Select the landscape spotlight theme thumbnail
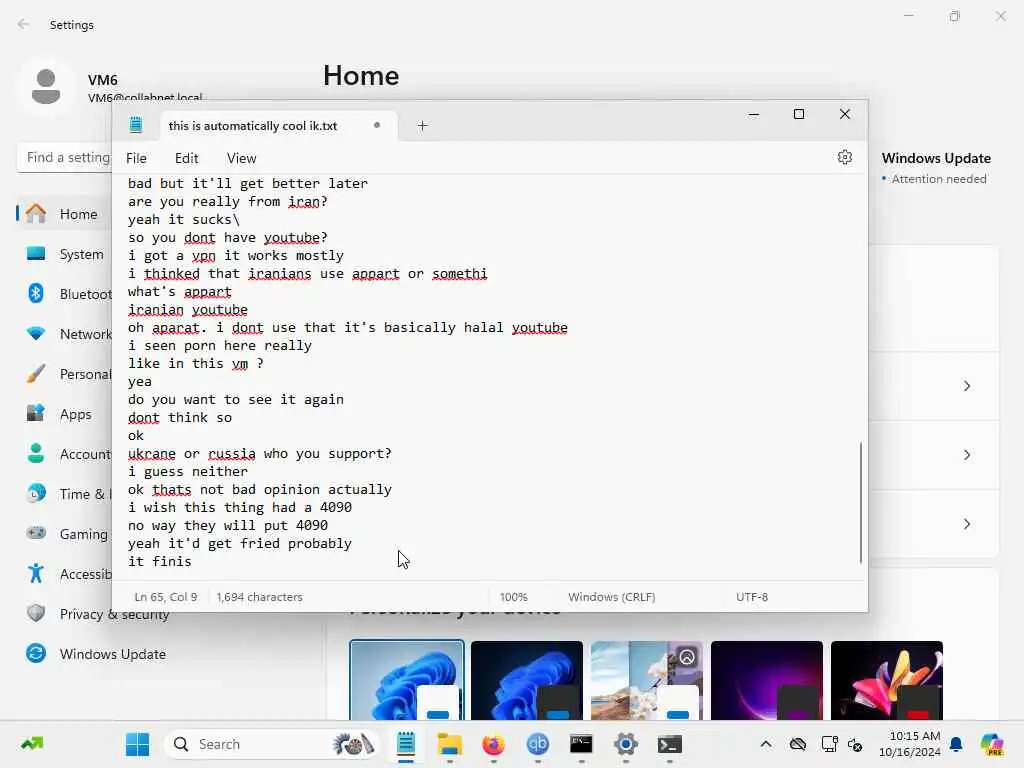This screenshot has width=1024, height=768. coord(647,680)
